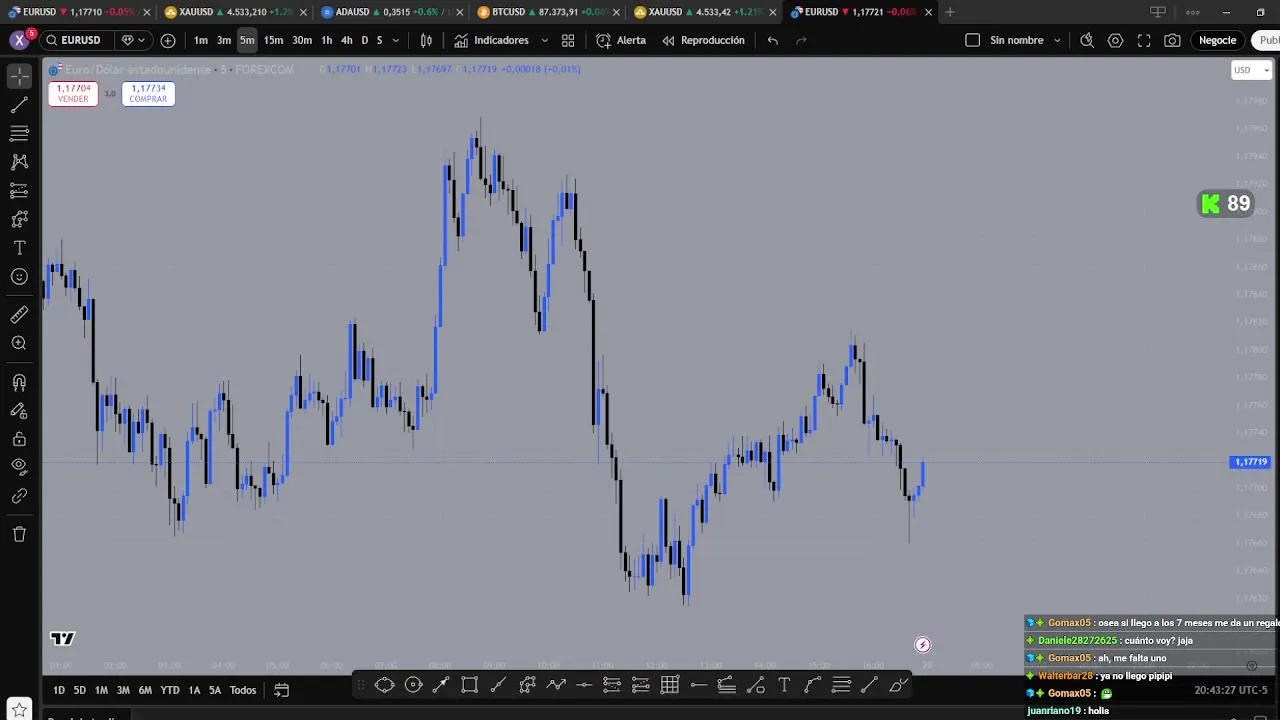Image resolution: width=1280 pixels, height=720 pixels.
Task: Expand the timeframe list chevron after S
Action: (x=396, y=40)
